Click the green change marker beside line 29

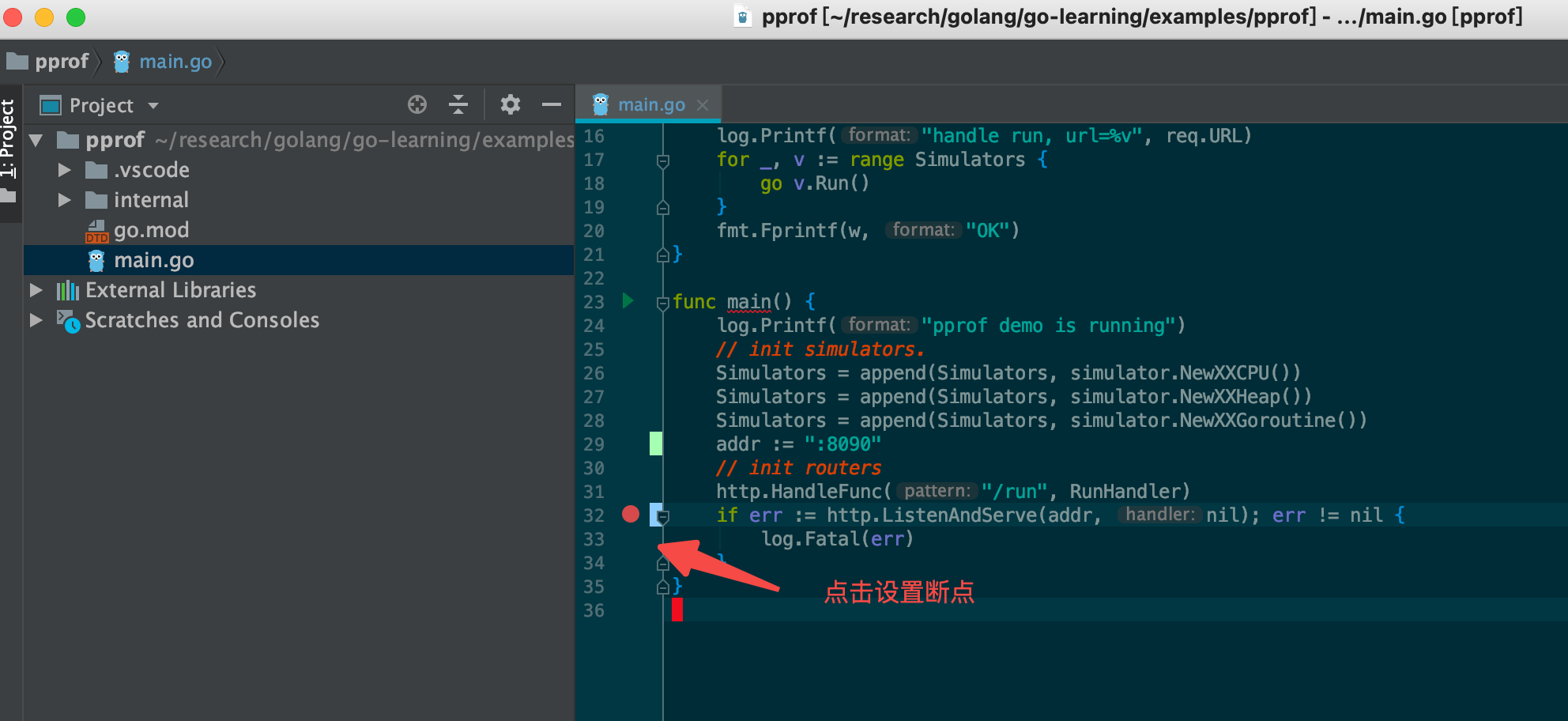point(654,444)
